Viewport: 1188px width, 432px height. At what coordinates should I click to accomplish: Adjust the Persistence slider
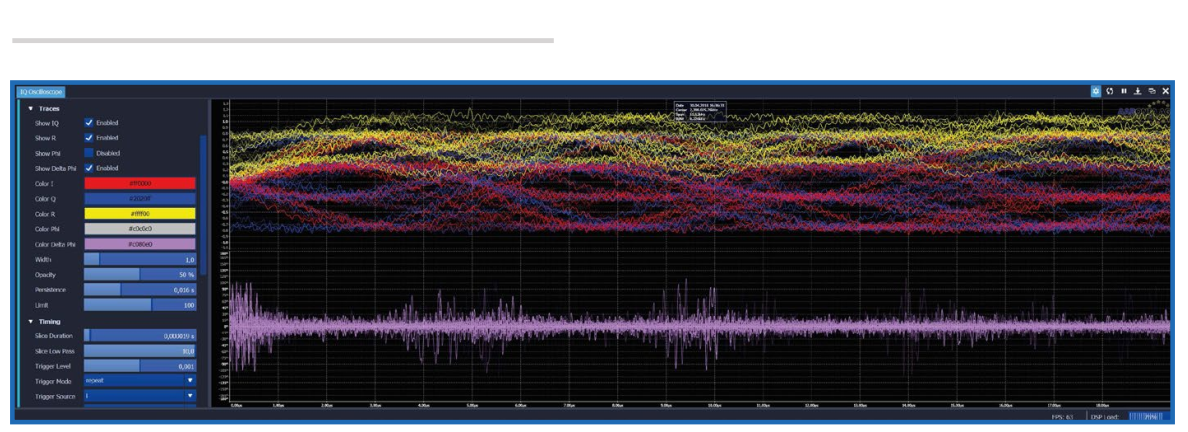click(x=139, y=290)
